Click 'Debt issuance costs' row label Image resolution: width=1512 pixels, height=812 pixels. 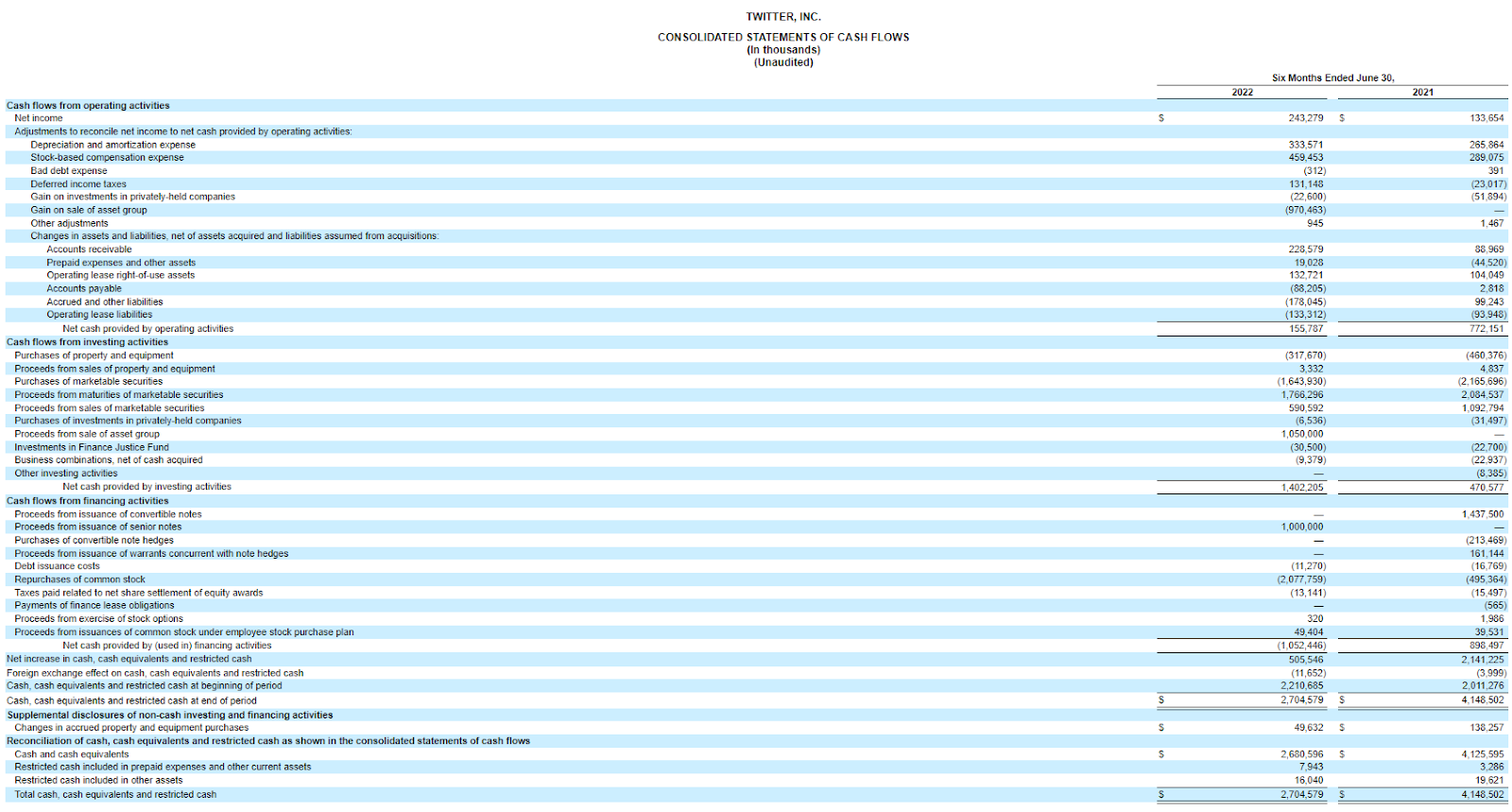pyautogui.click(x=57, y=566)
